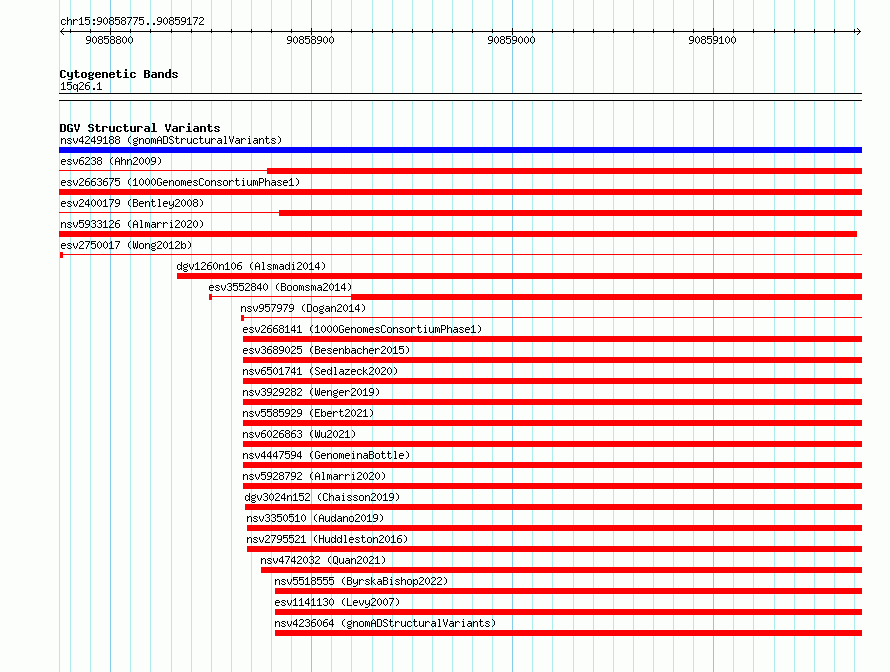
Task: Click ruler position 90859000
Action: [x=511, y=40]
